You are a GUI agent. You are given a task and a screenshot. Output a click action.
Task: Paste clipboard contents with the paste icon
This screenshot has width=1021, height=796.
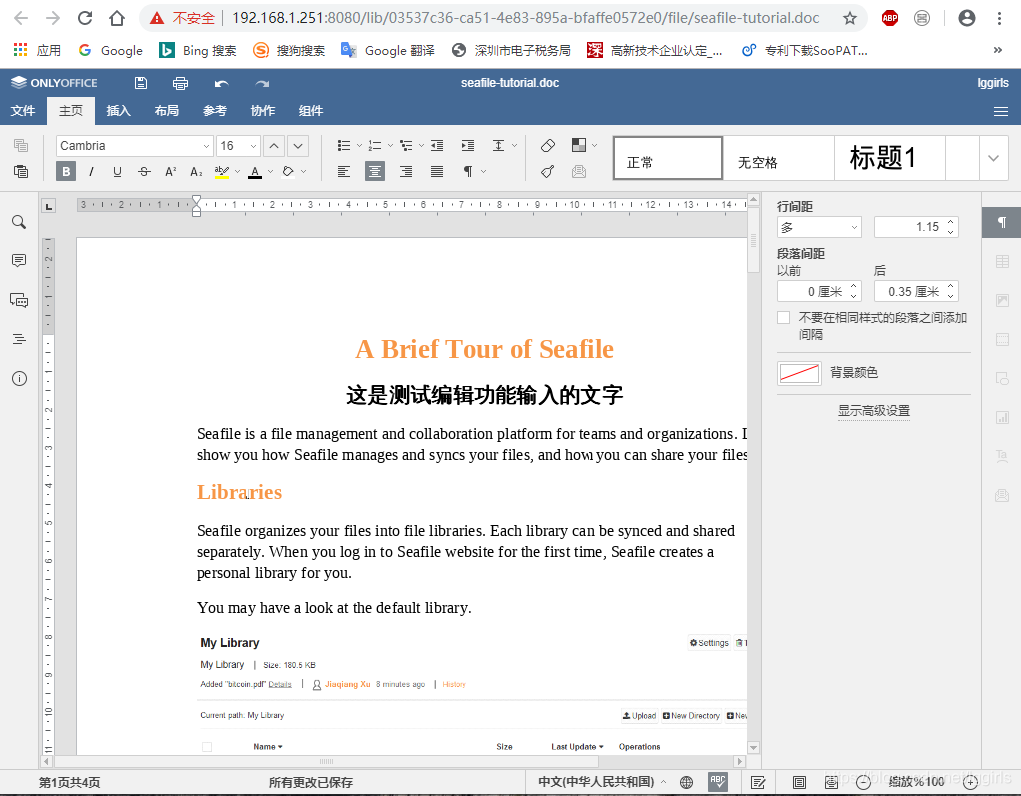(x=21, y=171)
